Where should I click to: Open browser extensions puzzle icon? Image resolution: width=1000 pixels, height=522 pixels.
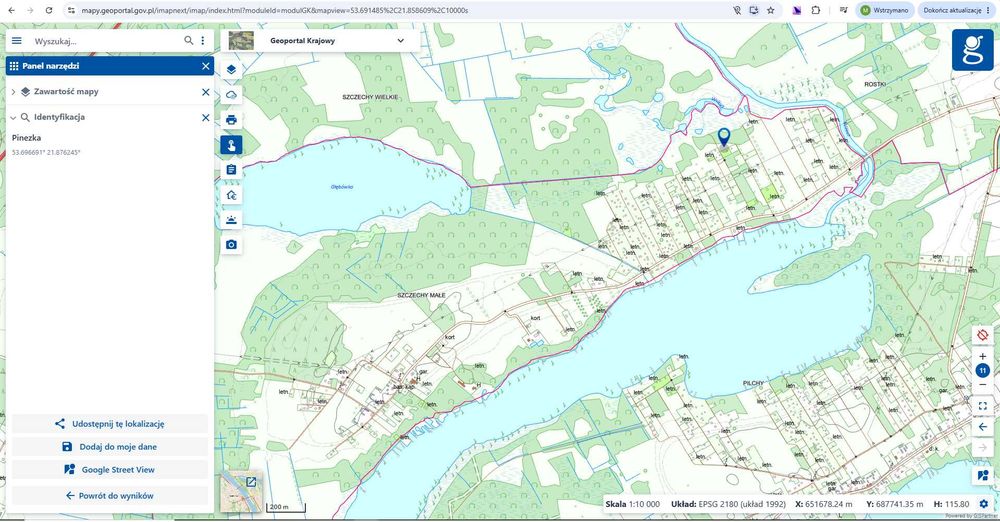tap(816, 10)
